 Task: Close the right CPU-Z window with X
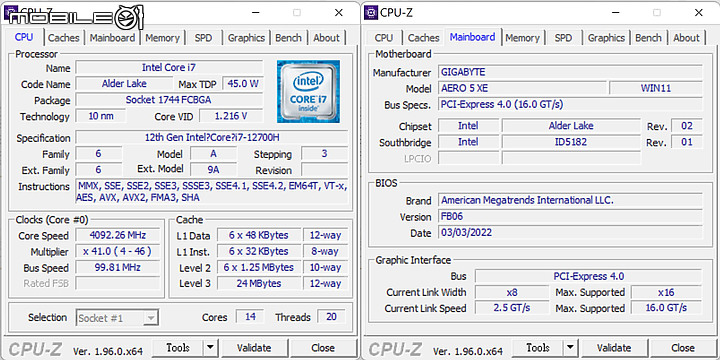699,13
